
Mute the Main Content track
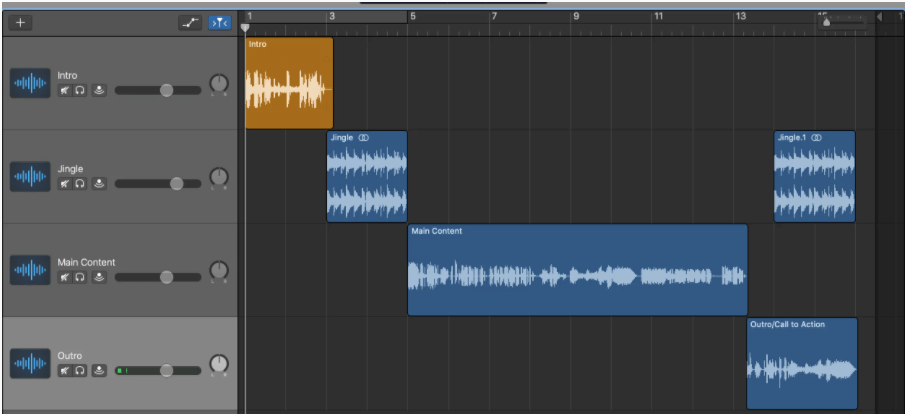pos(64,277)
